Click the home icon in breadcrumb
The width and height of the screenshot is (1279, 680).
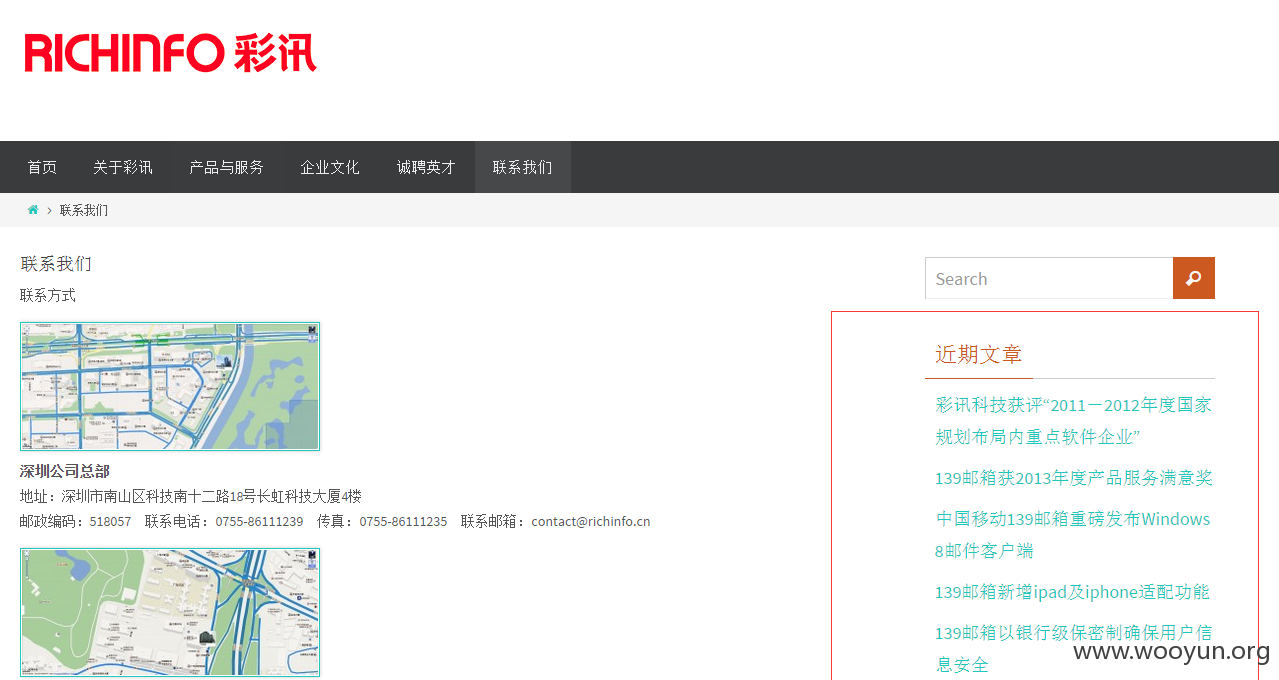click(33, 210)
